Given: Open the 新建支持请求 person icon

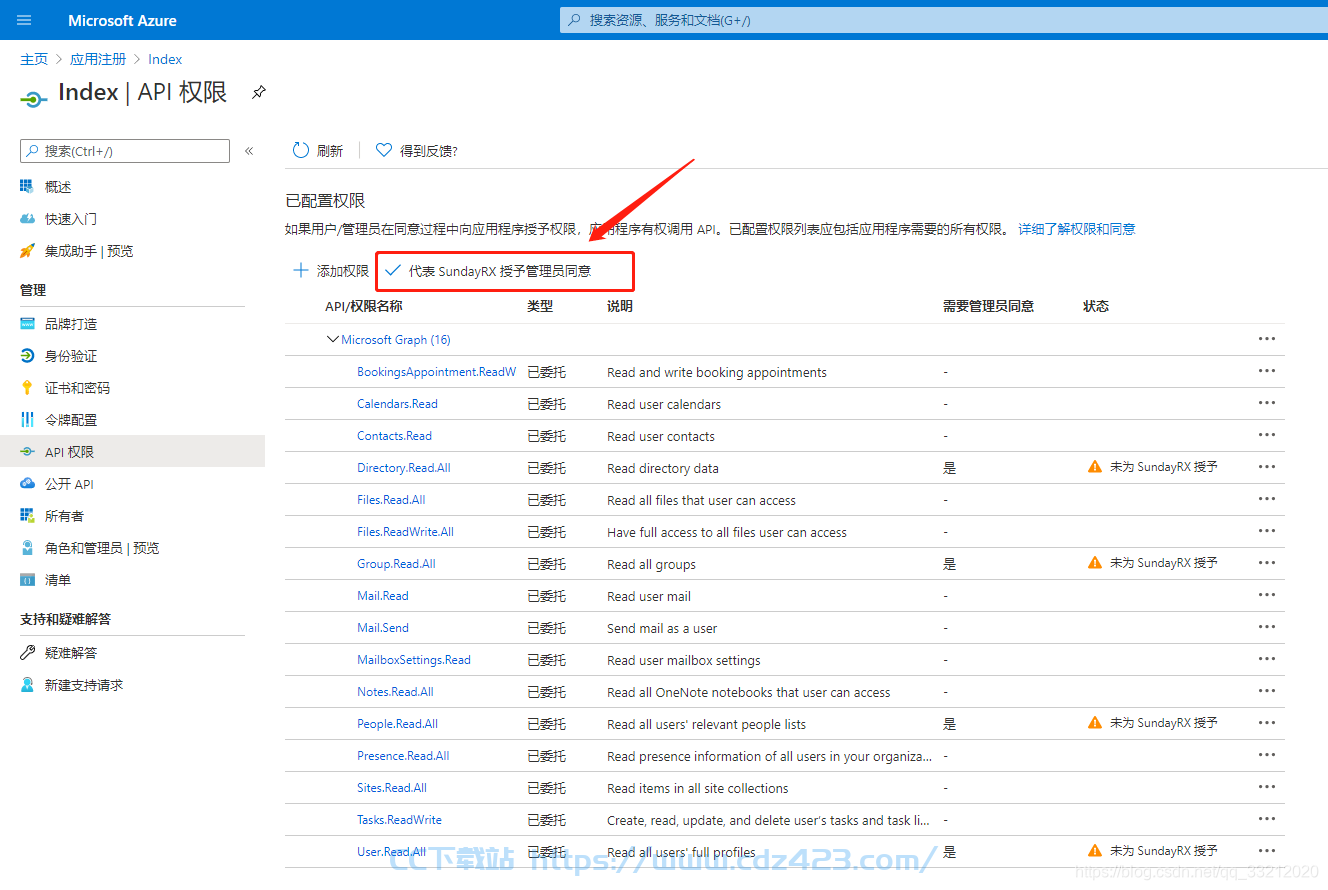Looking at the screenshot, I should point(27,685).
